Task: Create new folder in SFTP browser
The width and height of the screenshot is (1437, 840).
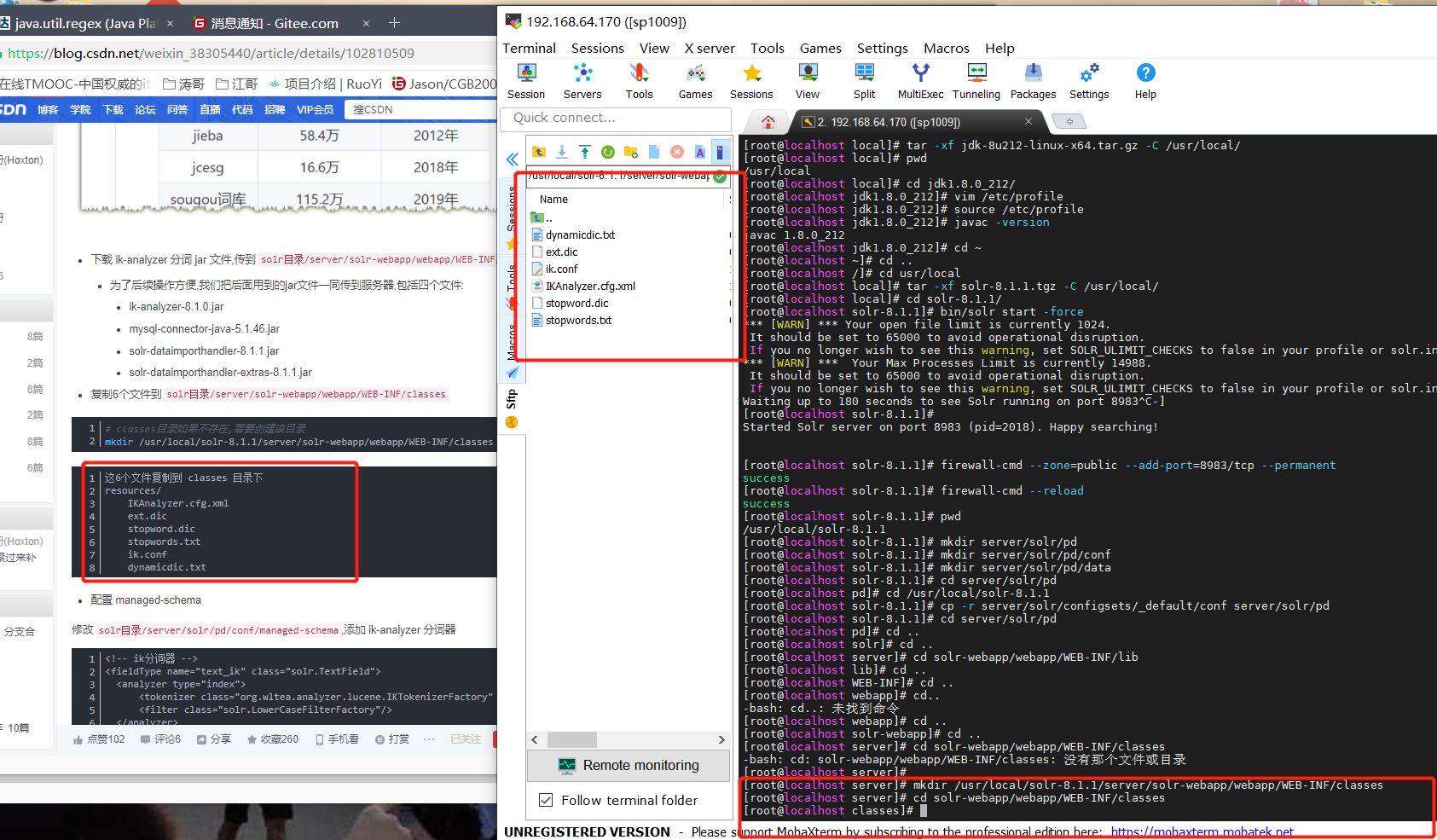Action: (x=631, y=152)
